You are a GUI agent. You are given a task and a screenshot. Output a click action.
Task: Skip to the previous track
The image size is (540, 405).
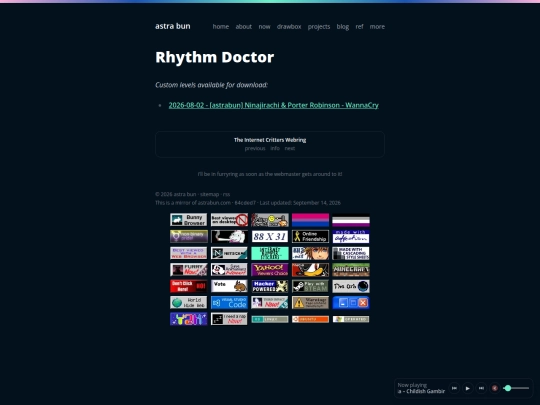tap(454, 388)
